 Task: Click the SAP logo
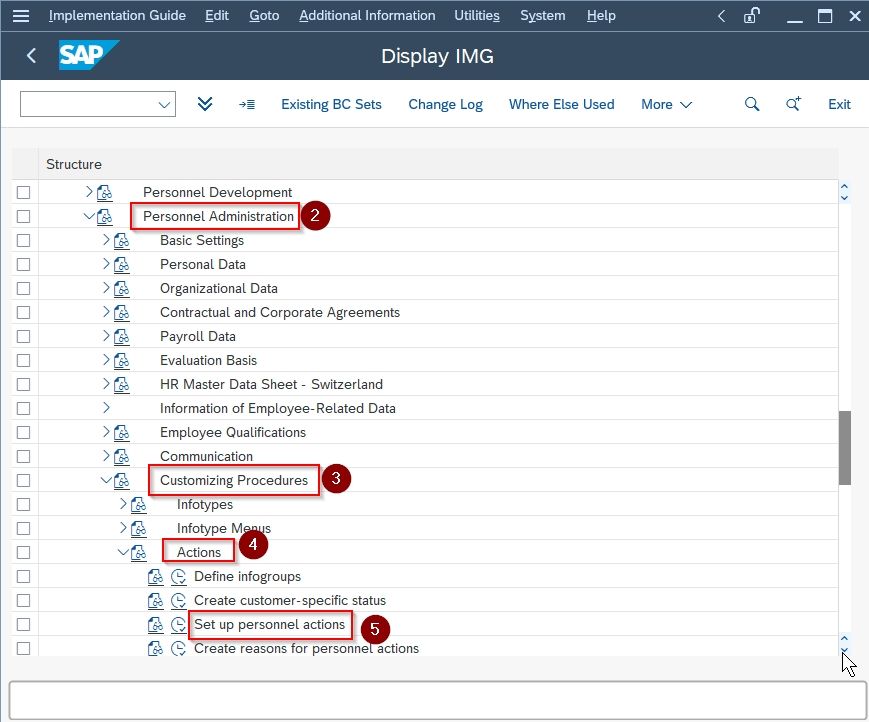(89, 55)
